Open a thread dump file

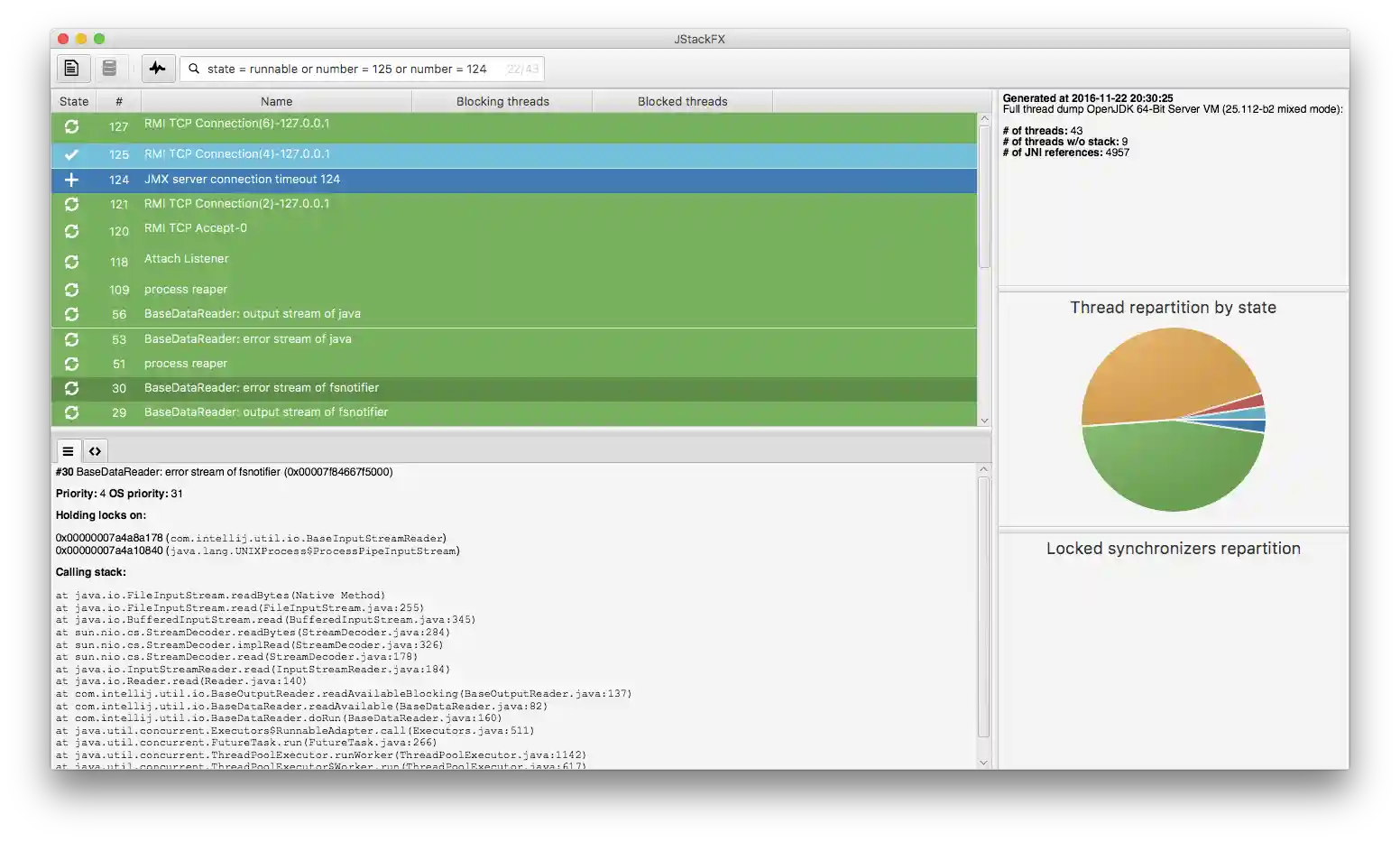pyautogui.click(x=72, y=68)
